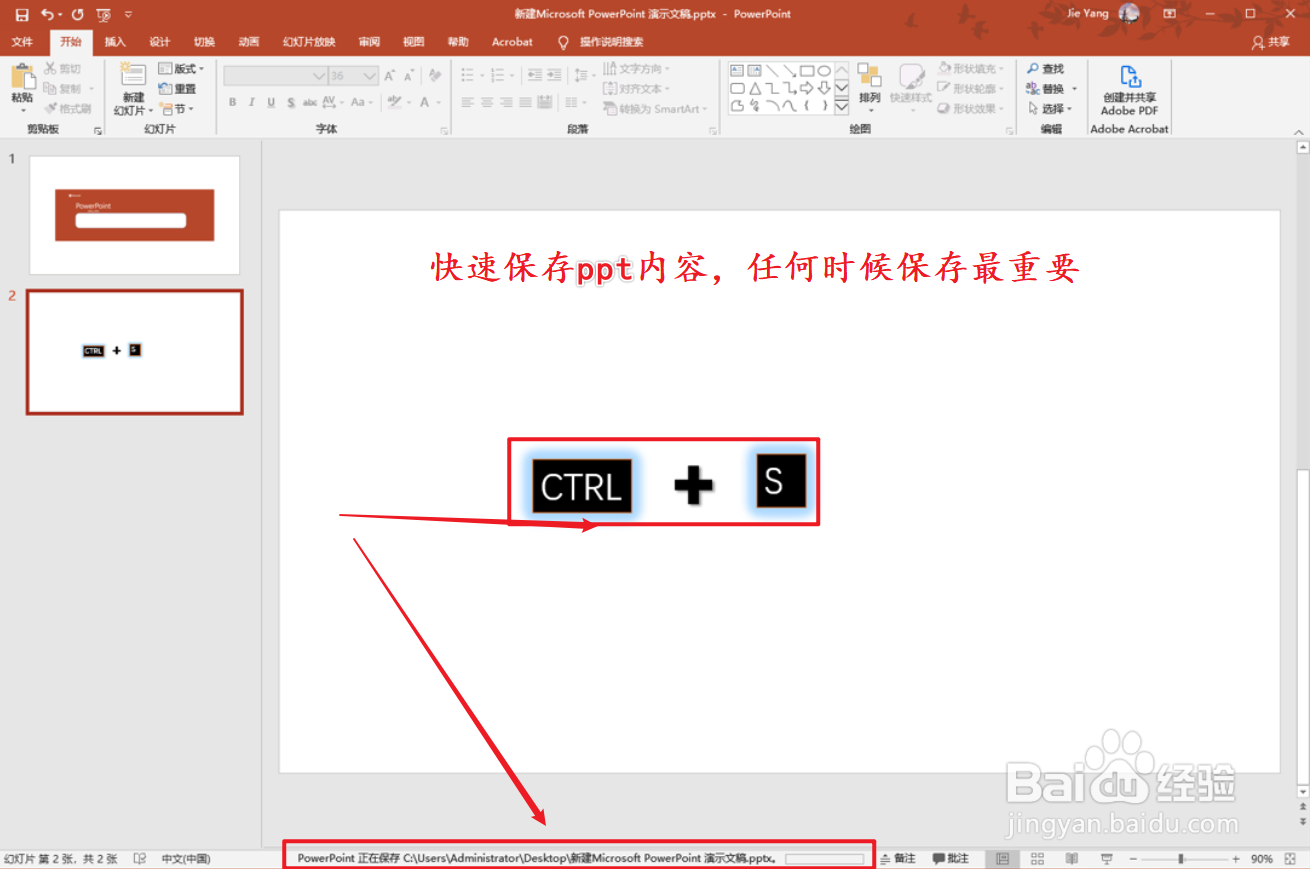This screenshot has width=1310, height=869.
Task: Select the right arrow shape in gallery
Action: pyautogui.click(x=806, y=88)
